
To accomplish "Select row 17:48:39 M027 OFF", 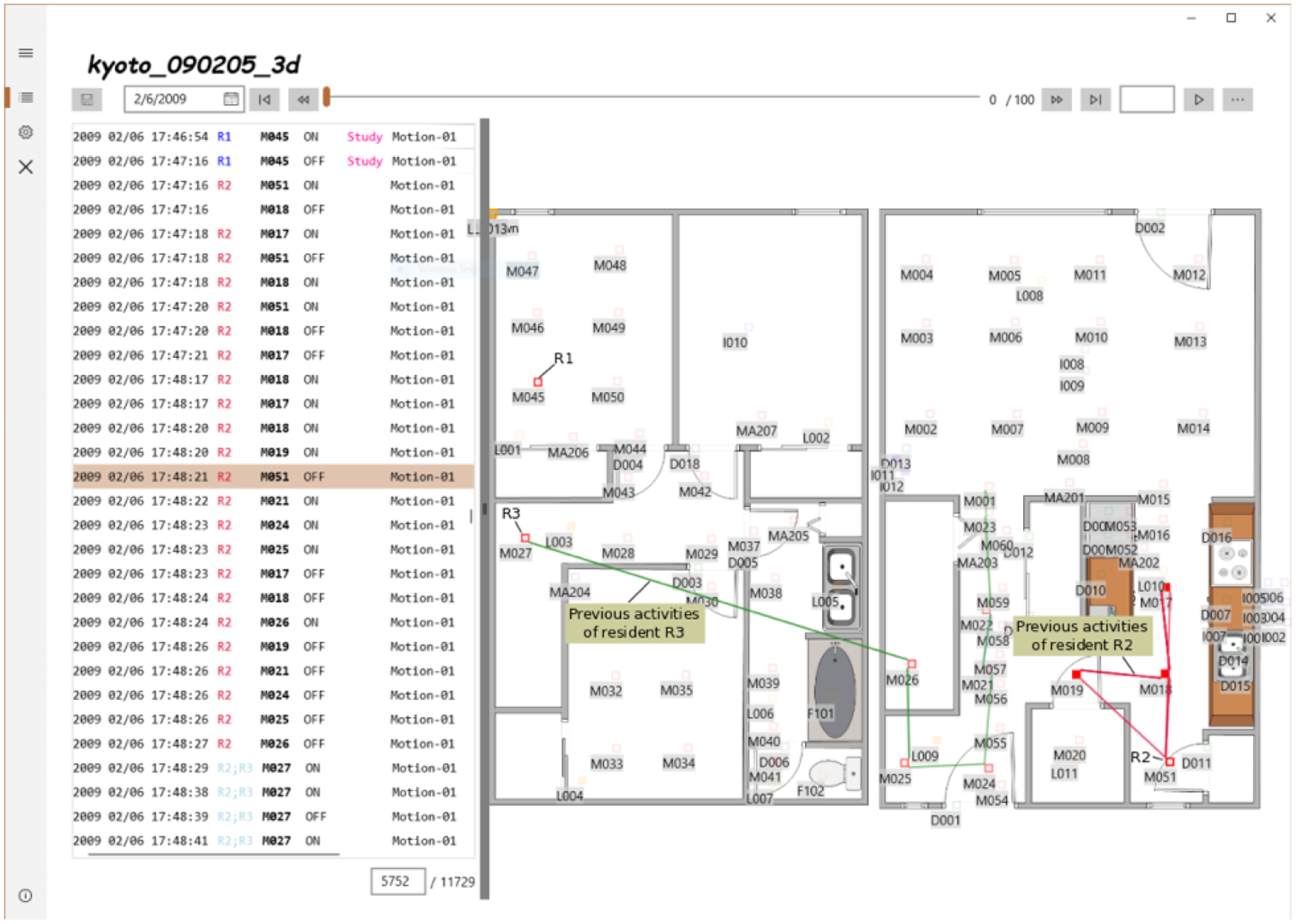I will [x=273, y=816].
